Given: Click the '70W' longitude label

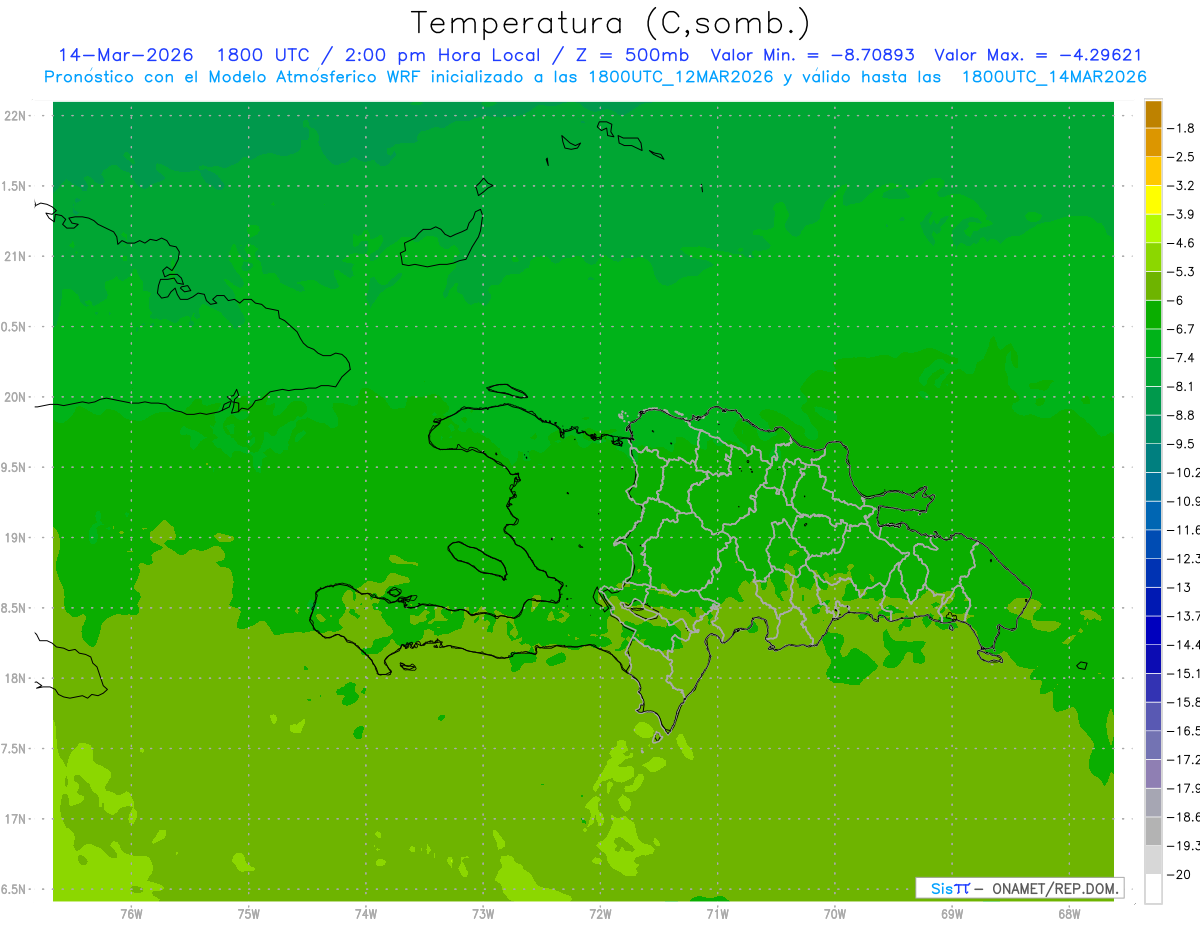Looking at the screenshot, I should click(x=835, y=914).
